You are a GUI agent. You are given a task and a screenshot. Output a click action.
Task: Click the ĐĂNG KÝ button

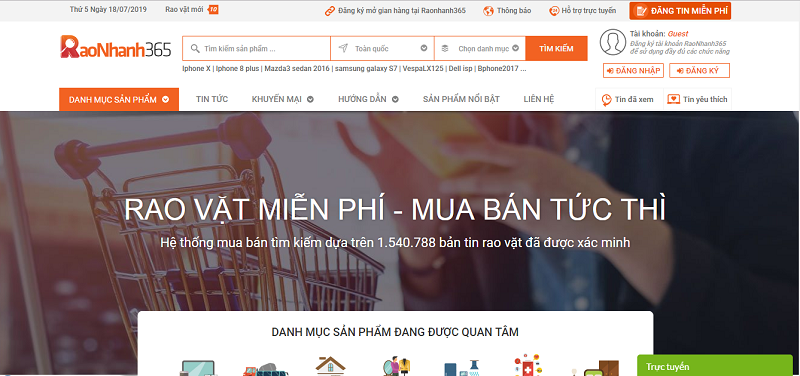click(699, 70)
